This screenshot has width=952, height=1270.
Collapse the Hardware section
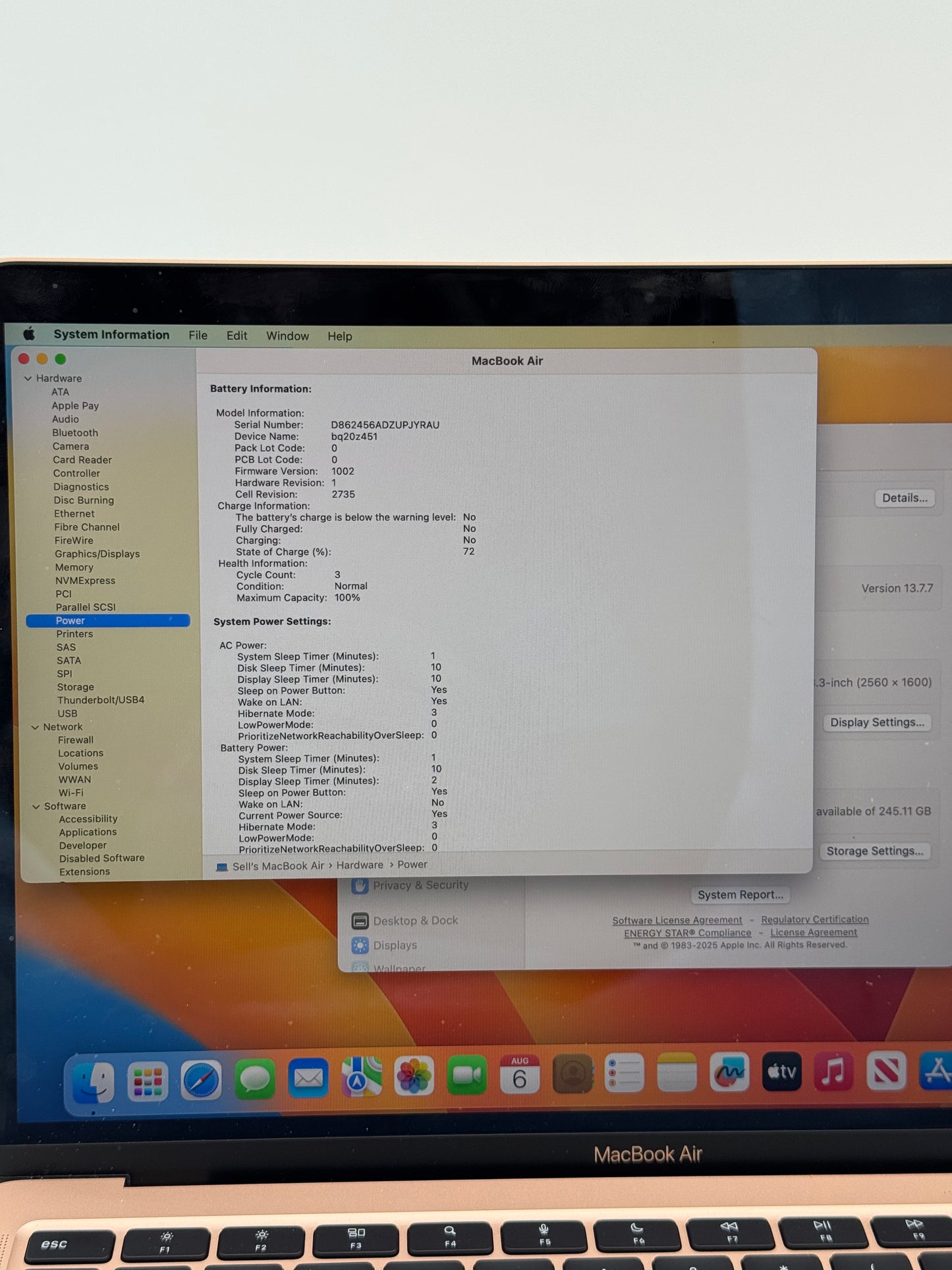tap(28, 378)
